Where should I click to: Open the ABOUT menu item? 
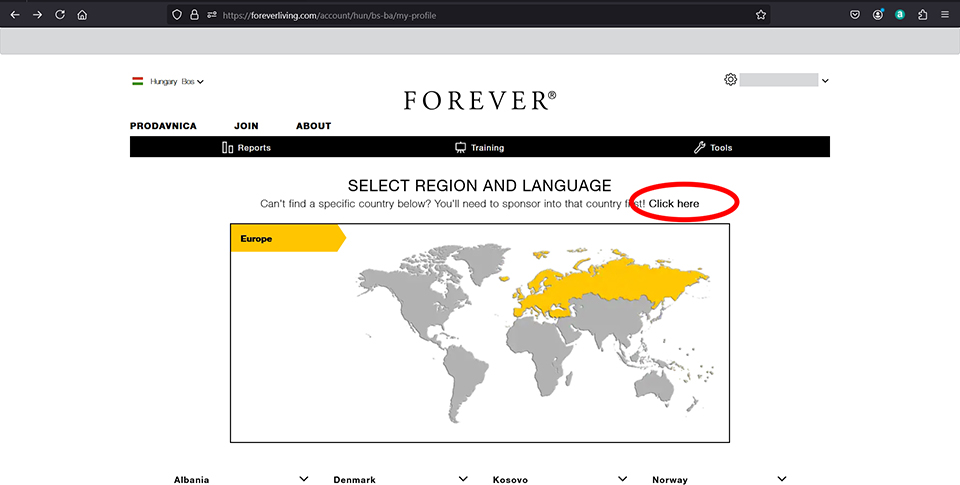point(313,126)
